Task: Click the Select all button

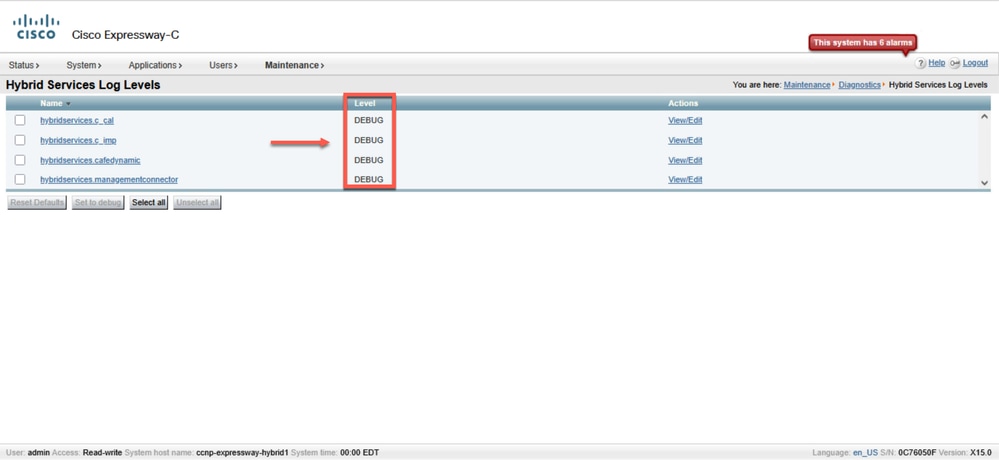Action: [148, 203]
